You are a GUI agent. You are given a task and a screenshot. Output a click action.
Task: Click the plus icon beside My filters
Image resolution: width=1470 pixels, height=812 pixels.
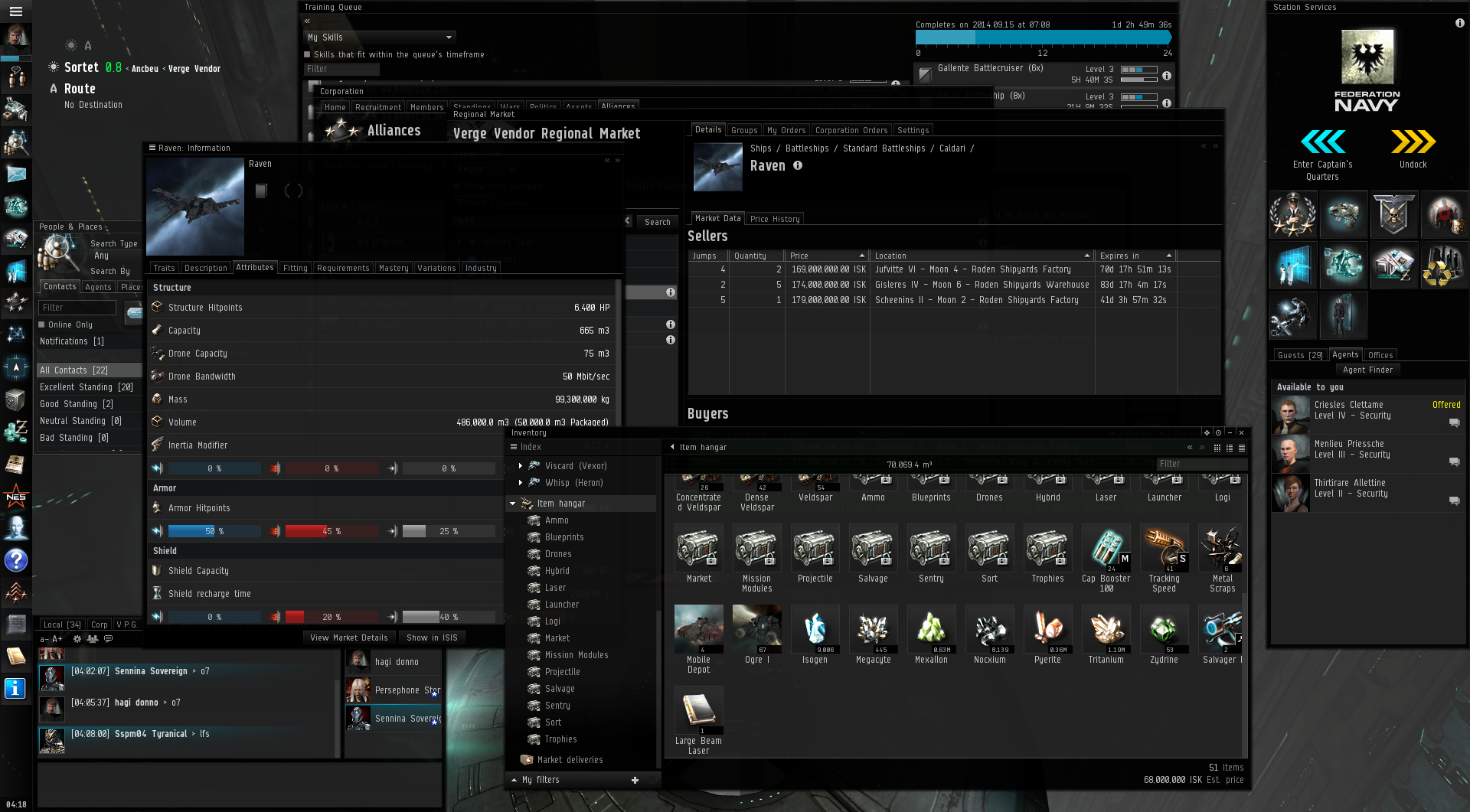[x=635, y=780]
